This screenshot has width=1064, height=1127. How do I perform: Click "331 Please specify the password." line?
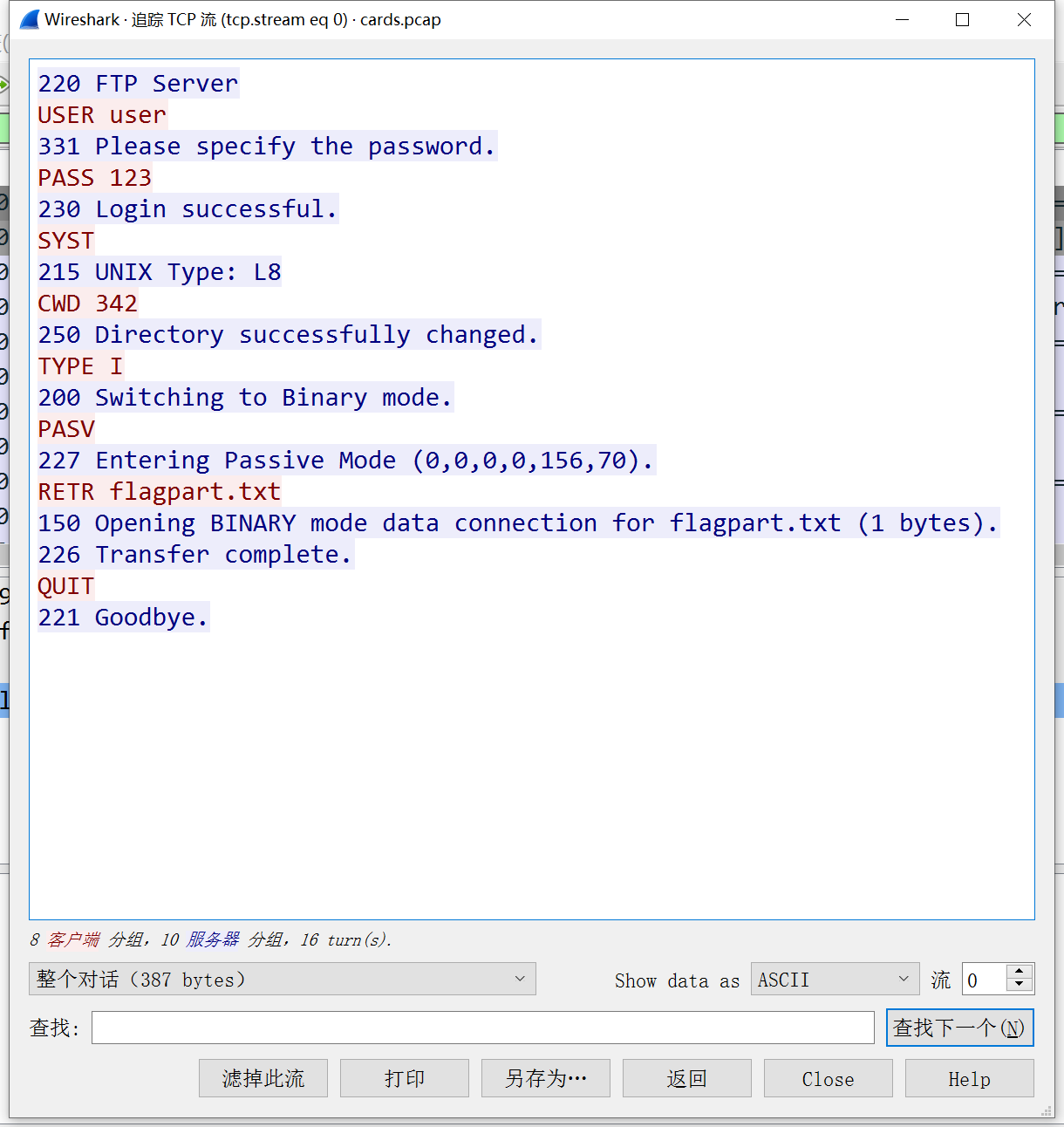point(267,147)
